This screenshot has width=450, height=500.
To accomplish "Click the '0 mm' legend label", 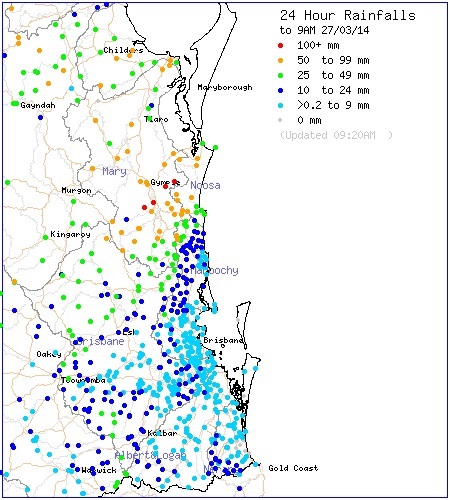I will (309, 120).
